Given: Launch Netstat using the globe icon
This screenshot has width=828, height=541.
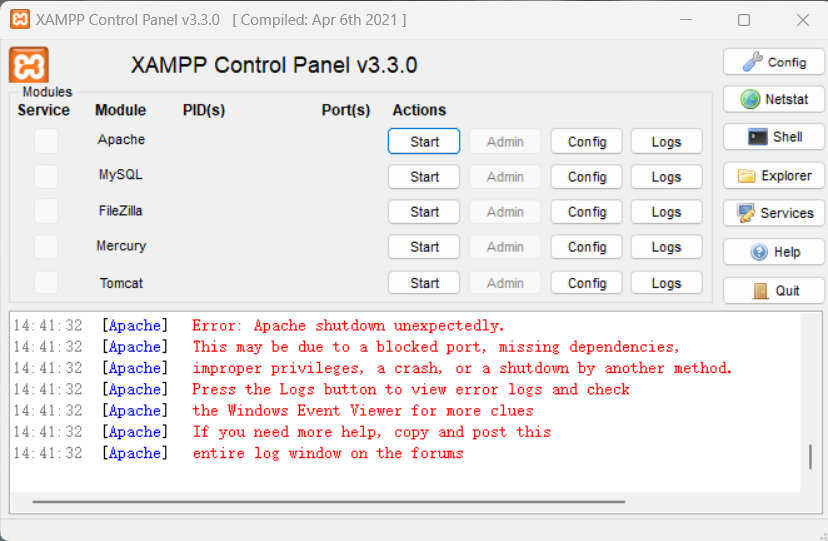Looking at the screenshot, I should (750, 99).
